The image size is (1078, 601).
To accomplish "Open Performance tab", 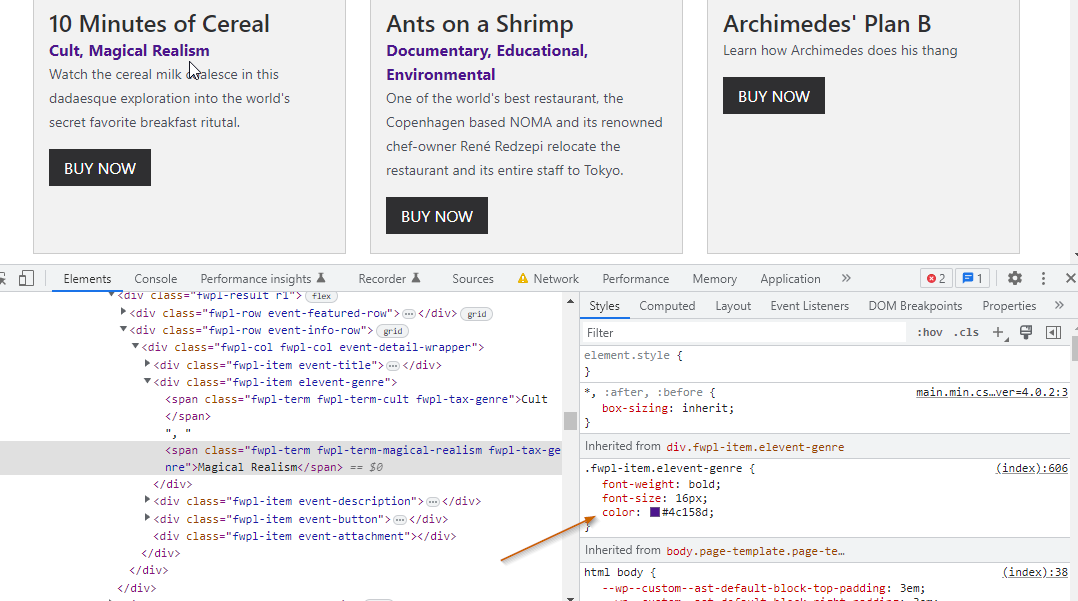I will click(x=636, y=278).
